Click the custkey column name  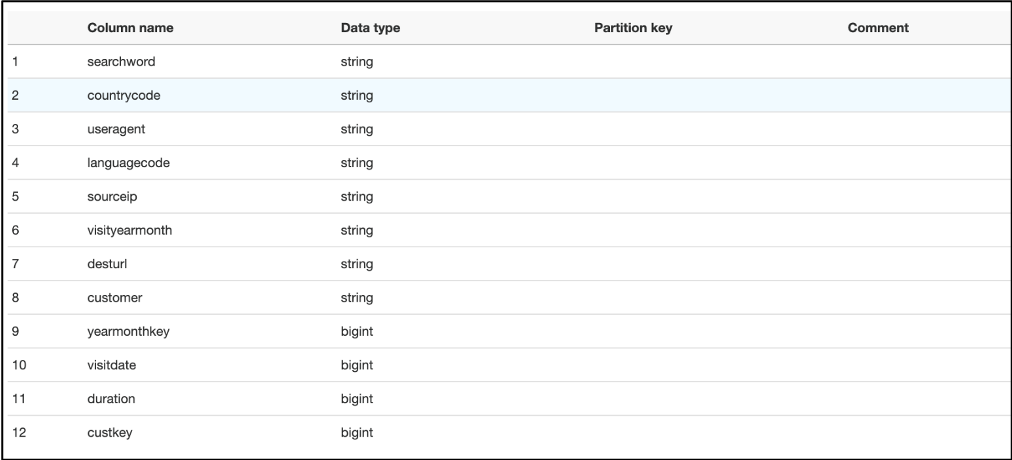pos(110,433)
